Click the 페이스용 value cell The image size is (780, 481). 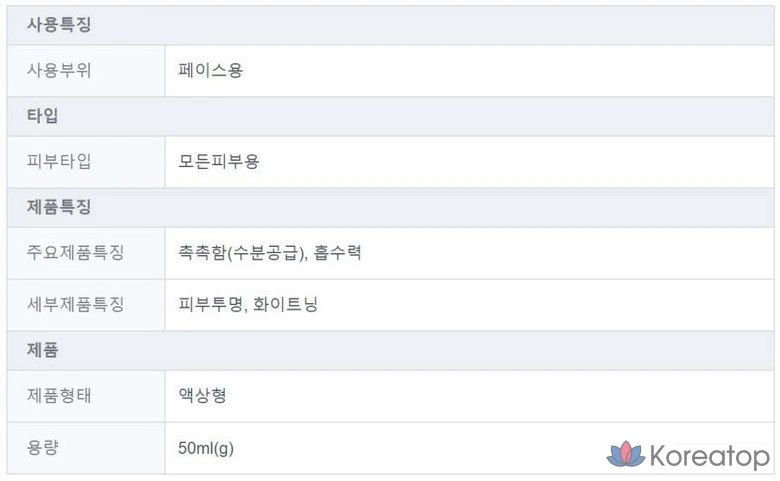coord(210,71)
